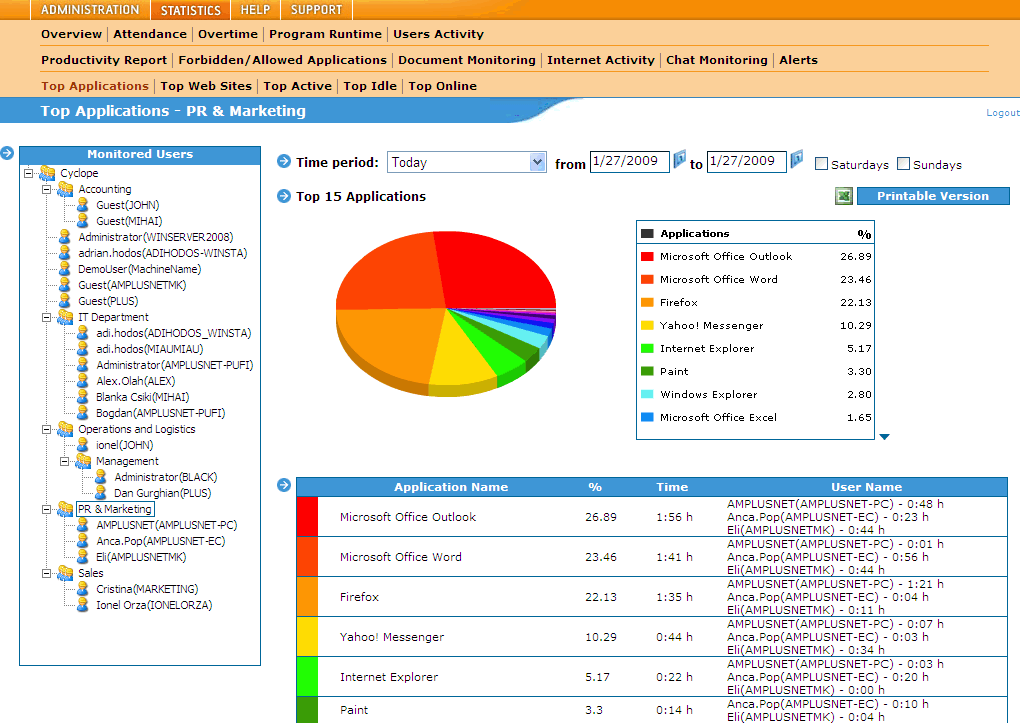The height and width of the screenshot is (723, 1020).
Task: Click user icon for ionel(JOHN)
Action: click(83, 445)
